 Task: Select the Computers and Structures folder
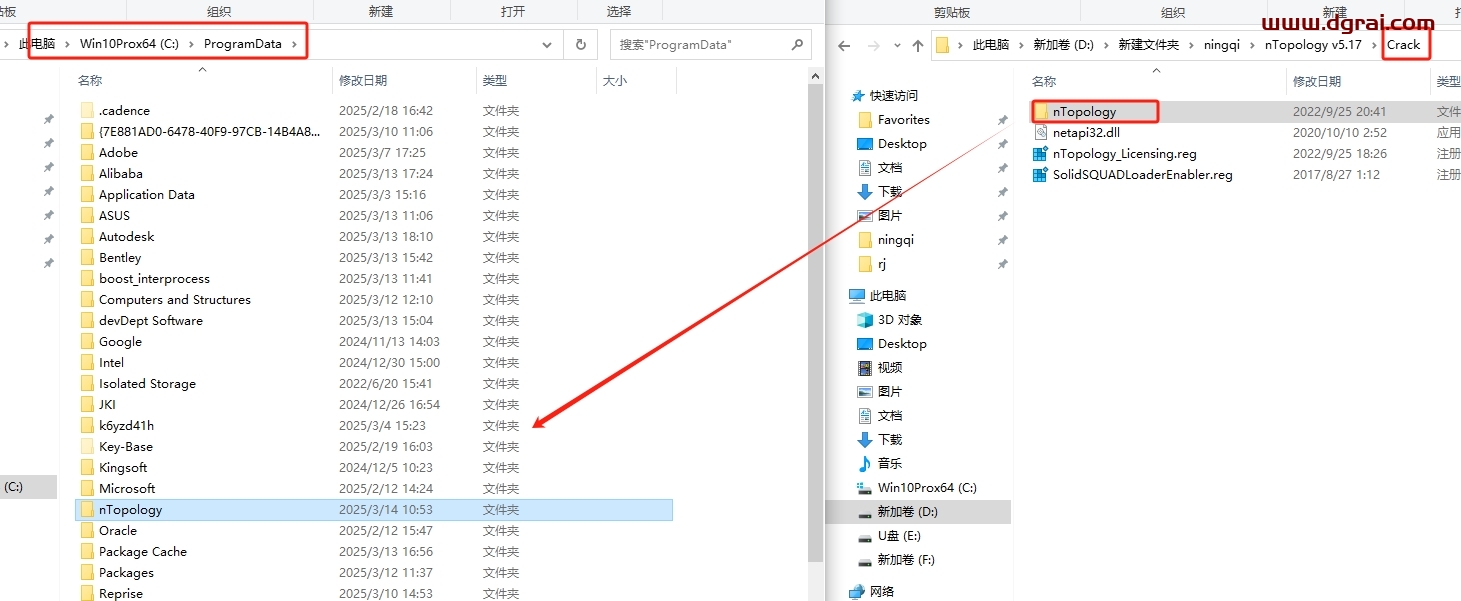click(175, 300)
